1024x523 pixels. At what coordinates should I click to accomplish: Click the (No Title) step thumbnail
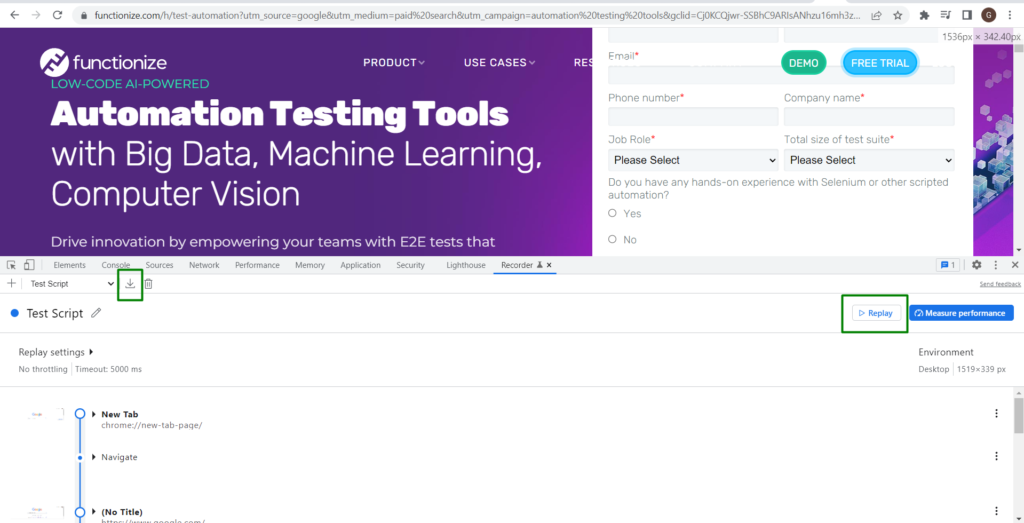tap(46, 512)
